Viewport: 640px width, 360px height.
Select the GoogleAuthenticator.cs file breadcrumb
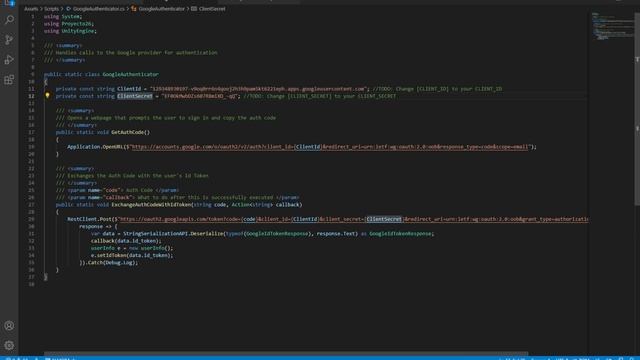coord(95,9)
